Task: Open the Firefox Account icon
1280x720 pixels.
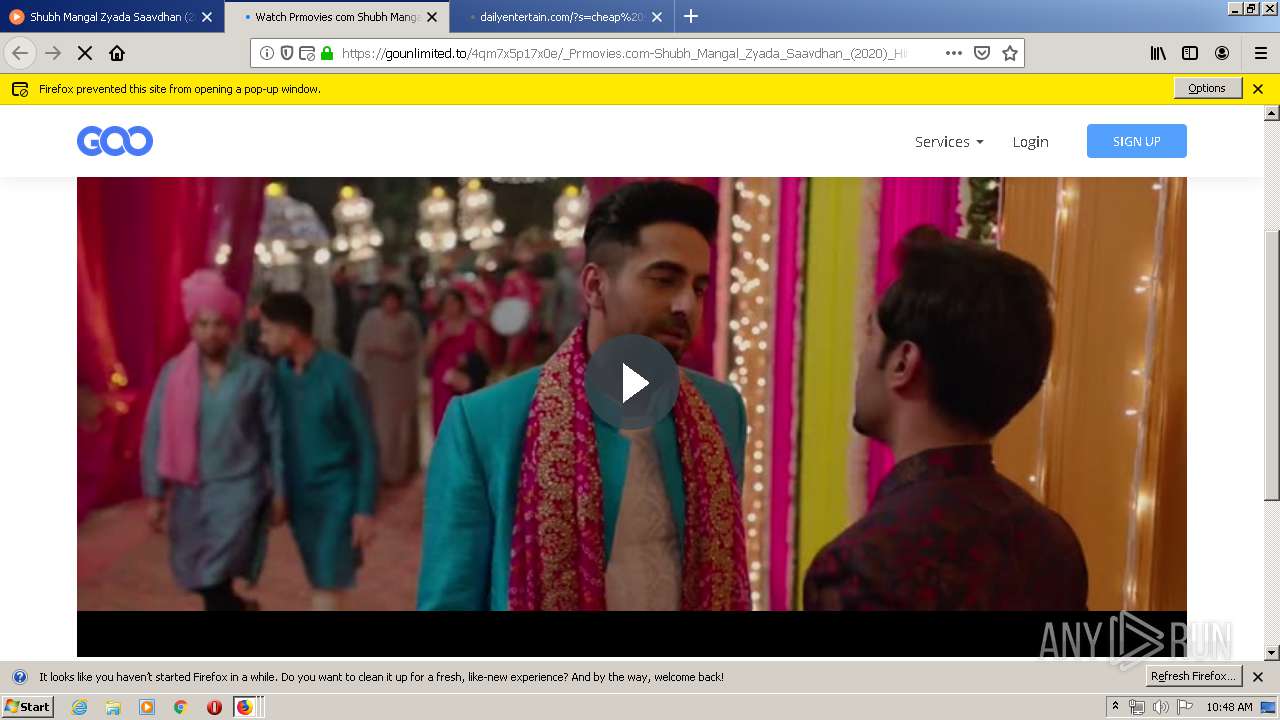Action: (x=1222, y=53)
